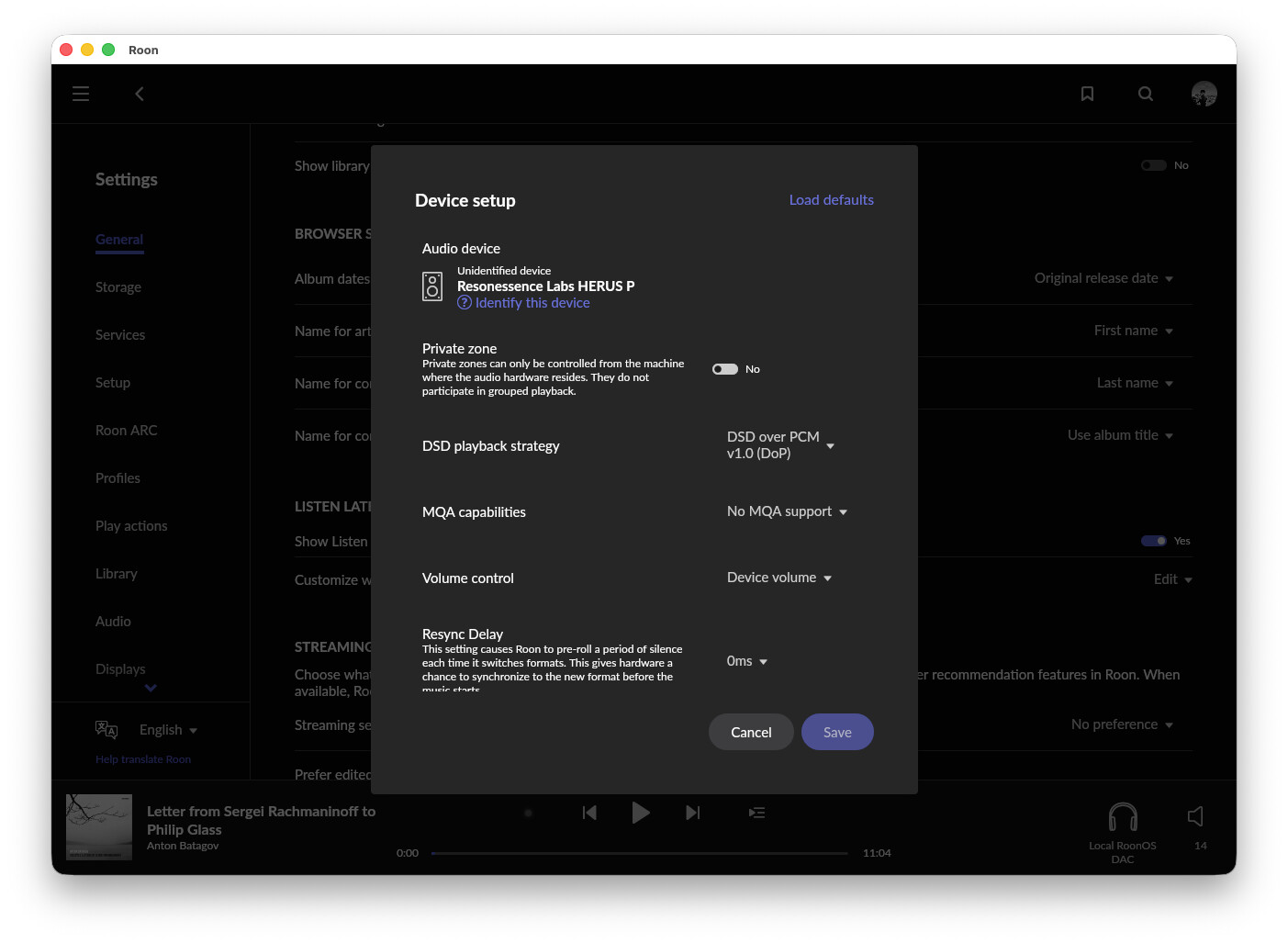Open MQA capabilities dropdown

(787, 511)
